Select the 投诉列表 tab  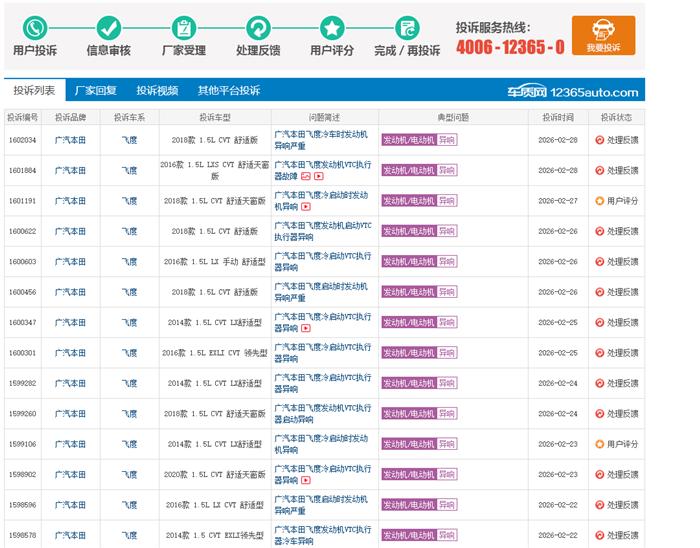34,90
